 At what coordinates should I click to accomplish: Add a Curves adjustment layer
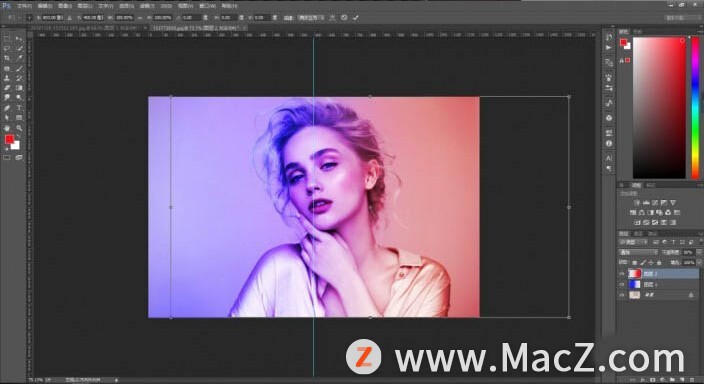[655, 203]
